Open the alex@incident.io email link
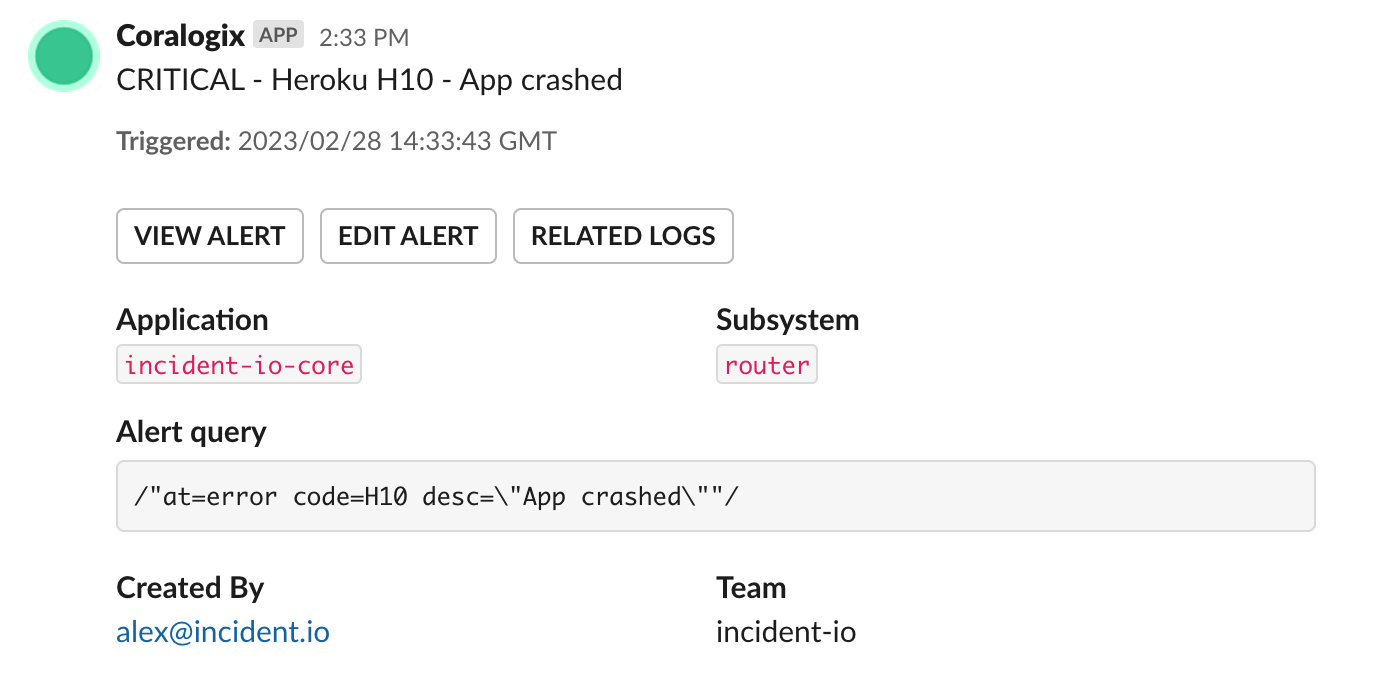 (x=223, y=632)
